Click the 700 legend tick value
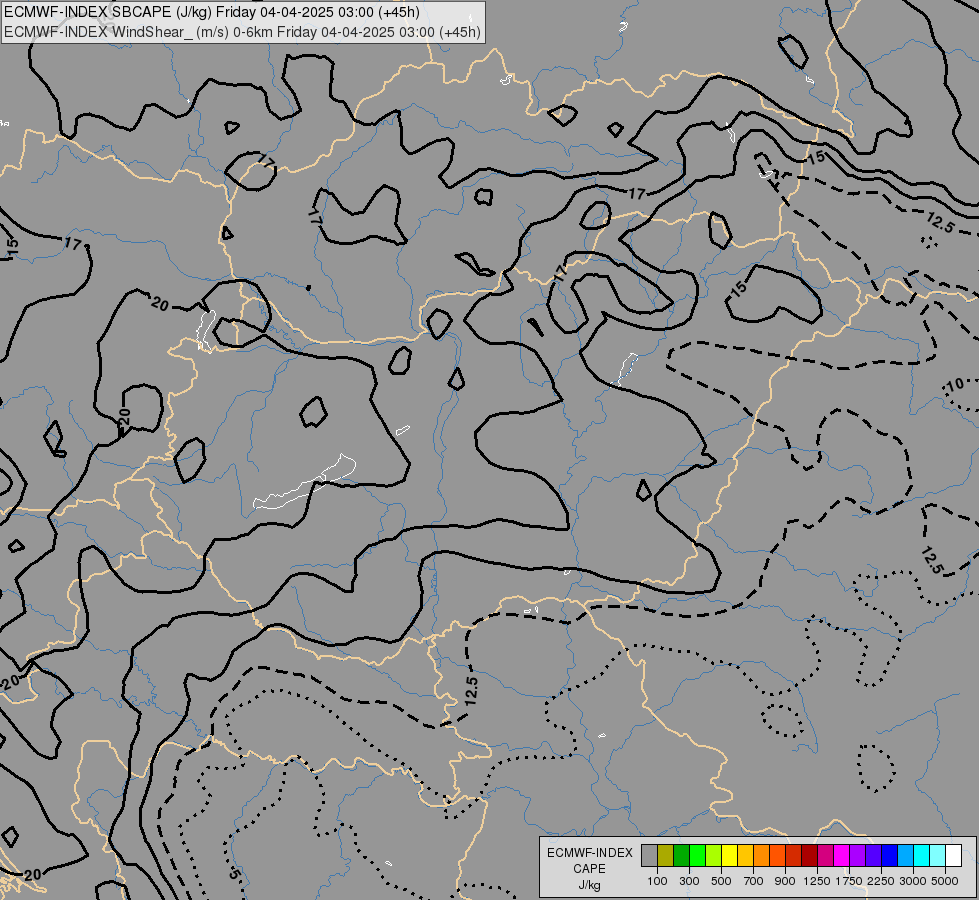This screenshot has height=900, width=979. [754, 881]
